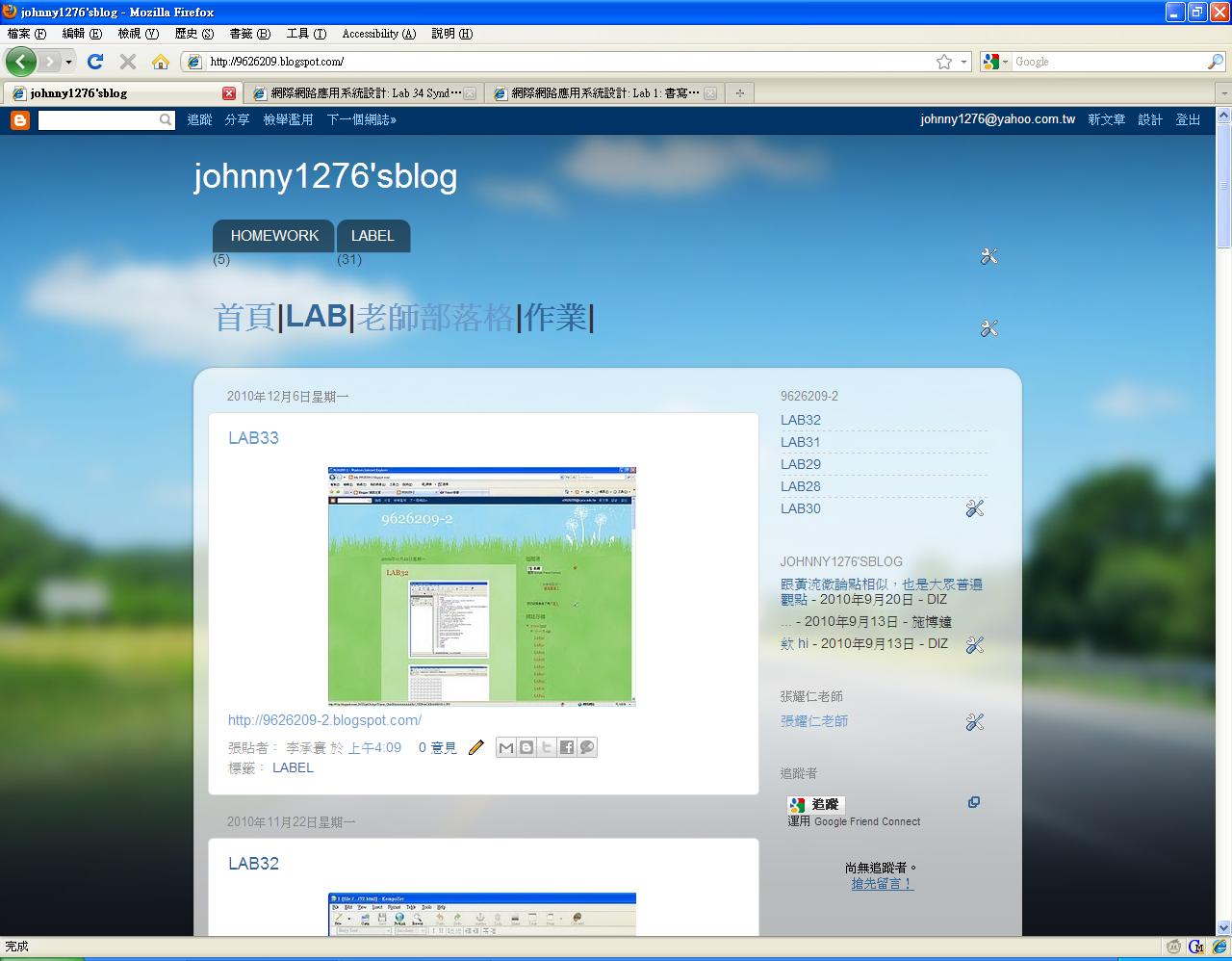
Task: Open the 作業 page link
Action: 555,317
